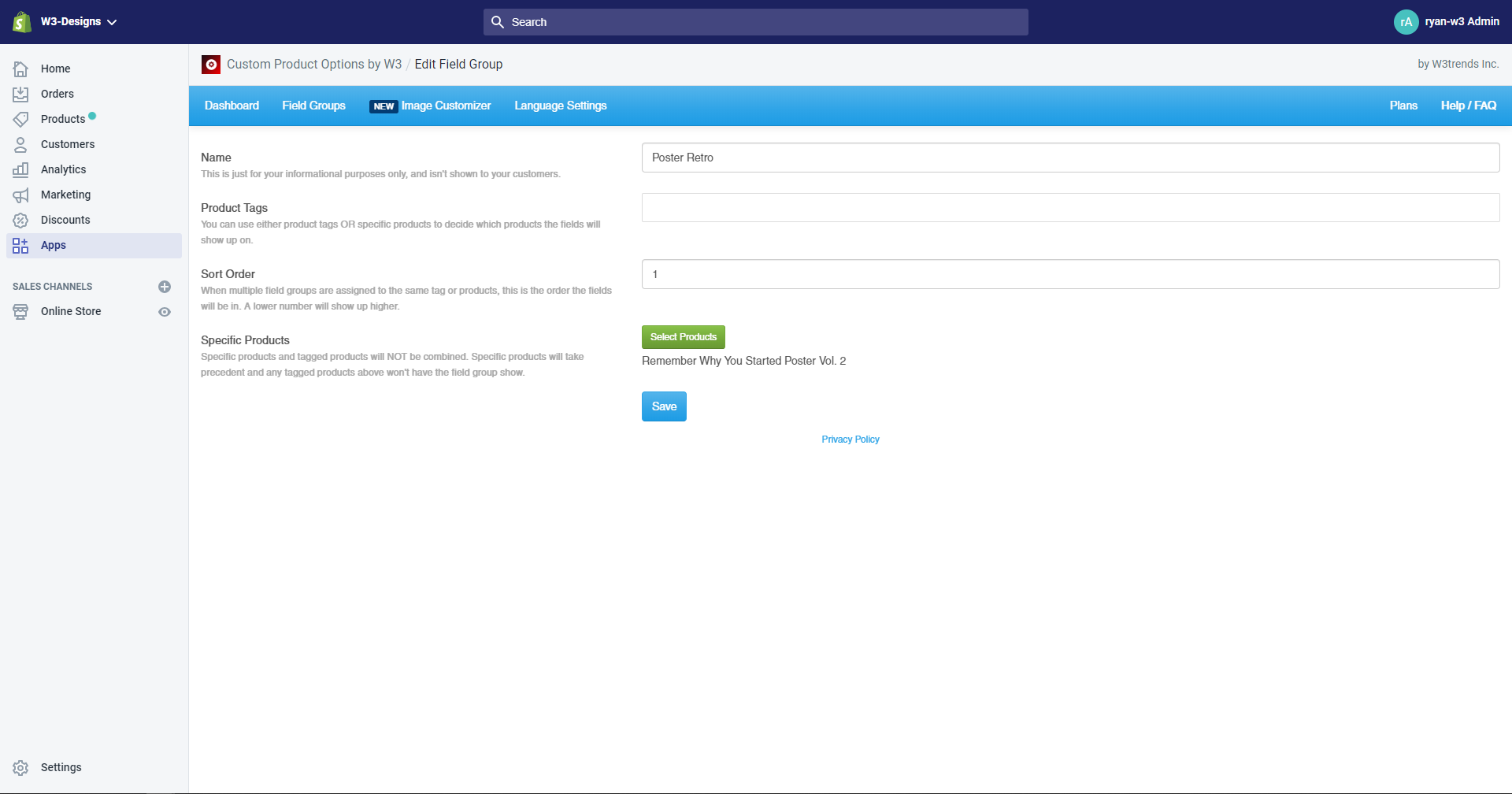Screen dimensions: 1512x794
Task: Click the Sort Order input field
Action: tap(1071, 274)
